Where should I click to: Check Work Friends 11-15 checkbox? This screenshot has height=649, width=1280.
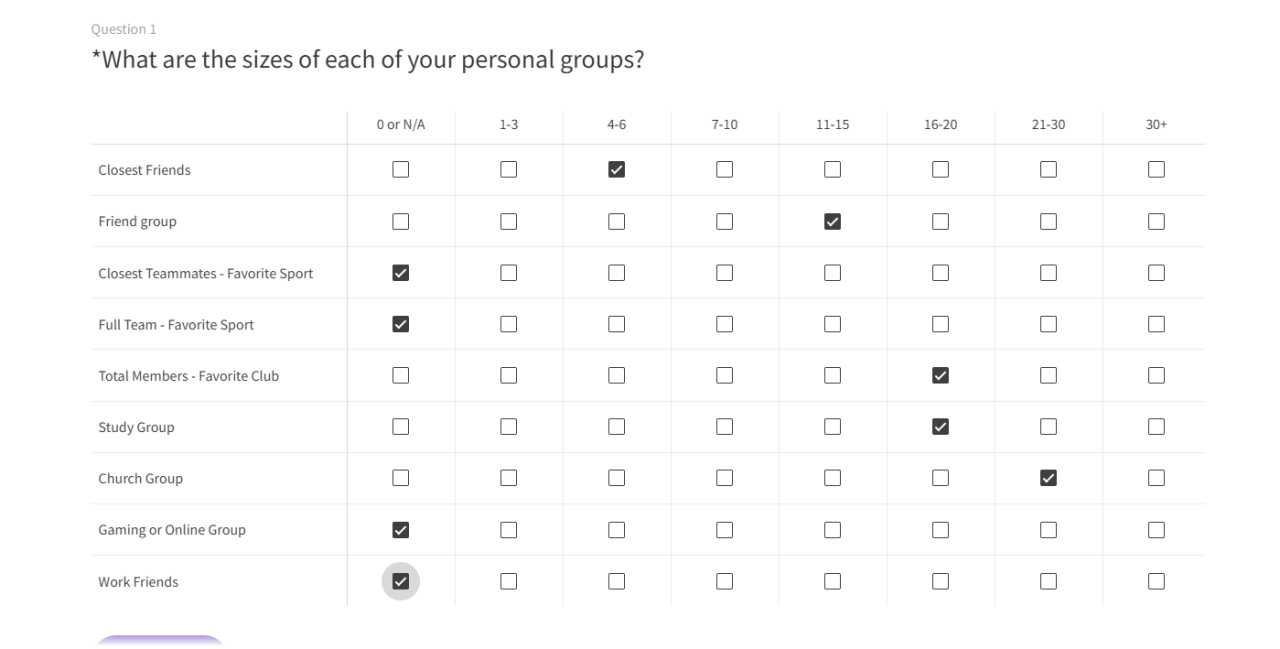pyautogui.click(x=832, y=582)
